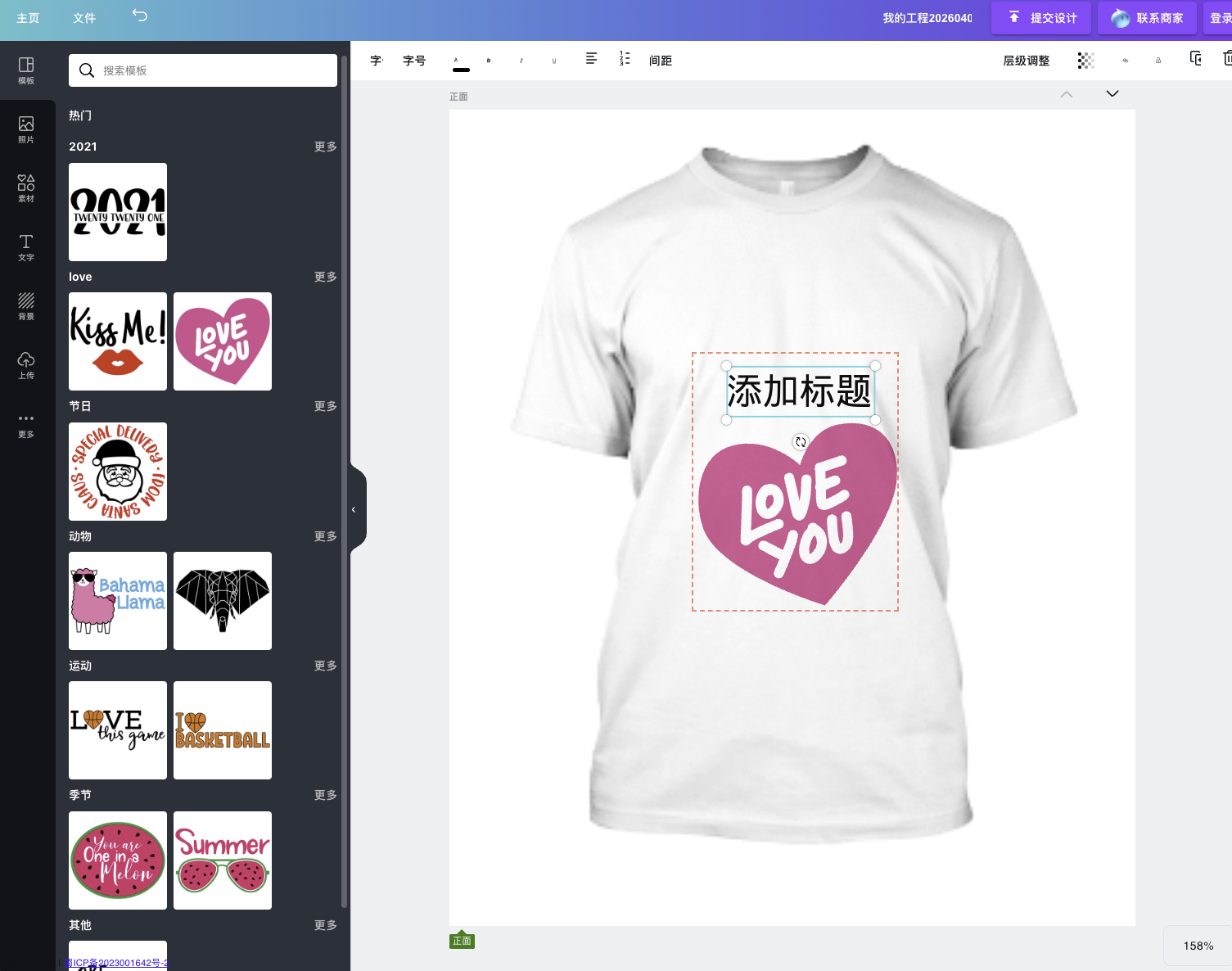Collapse the template panel with left chevron
Viewport: 1232px width, 971px height.
pos(354,508)
